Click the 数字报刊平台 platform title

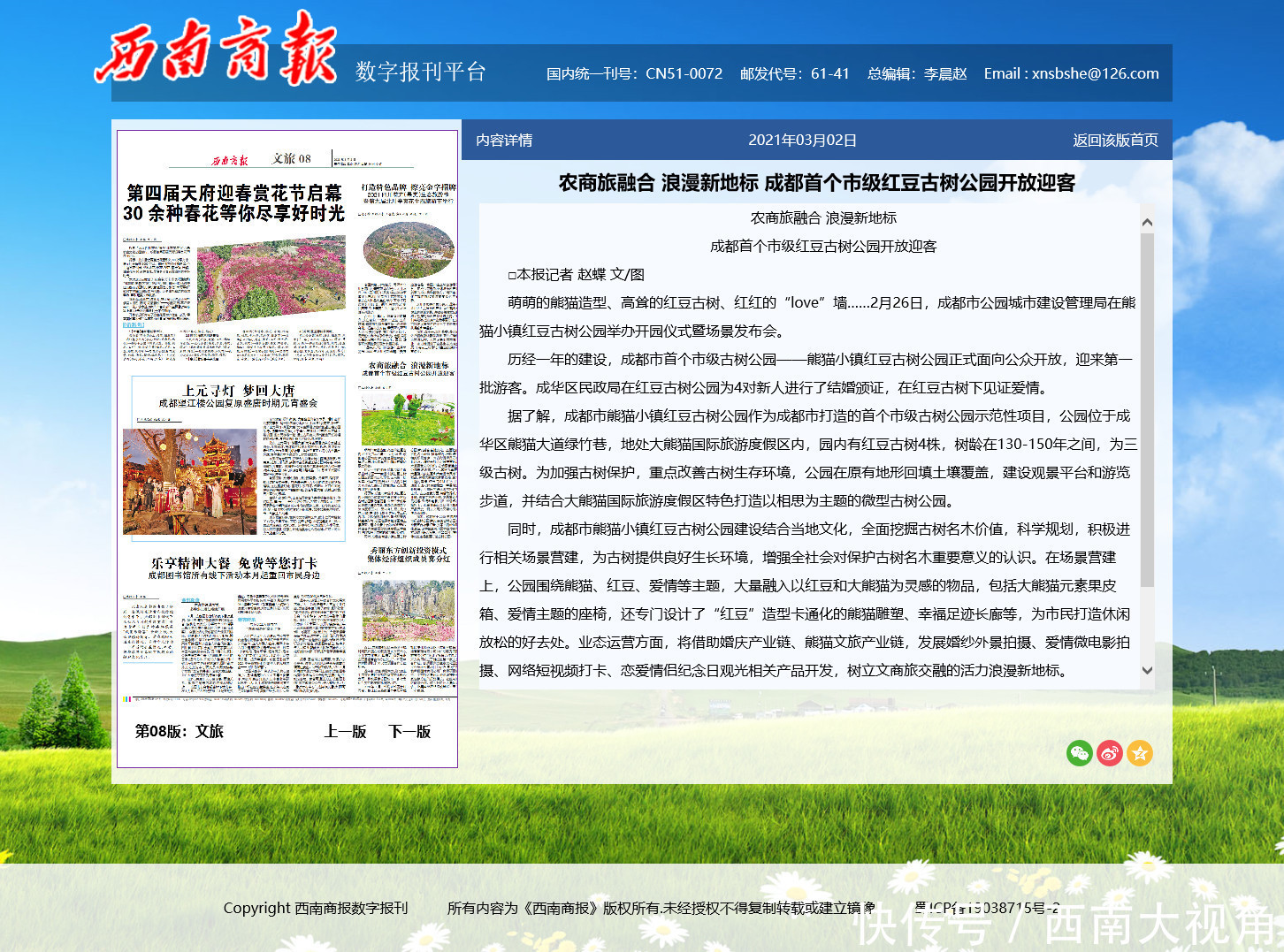(x=420, y=72)
